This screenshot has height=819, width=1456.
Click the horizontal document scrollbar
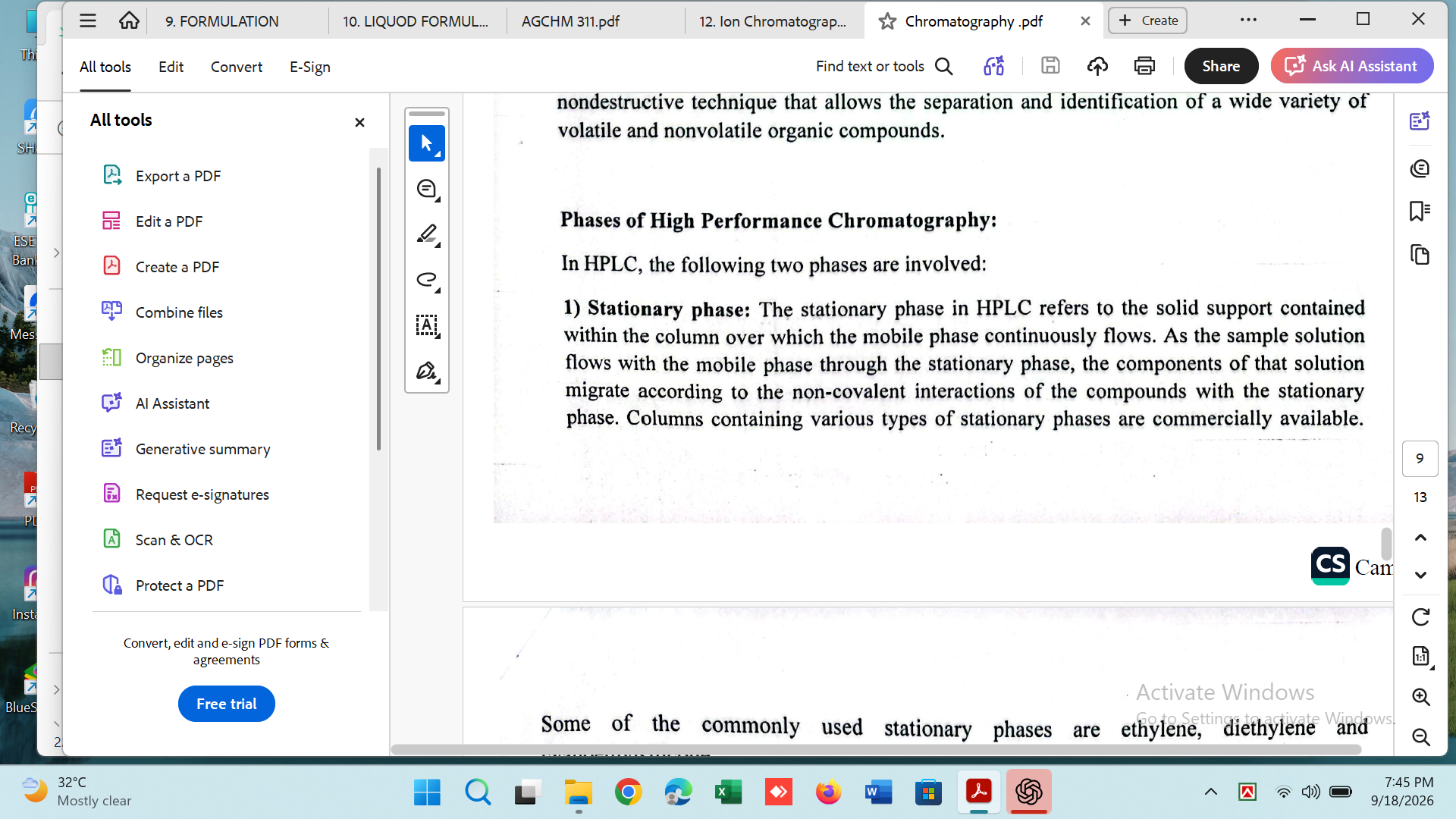point(876,749)
